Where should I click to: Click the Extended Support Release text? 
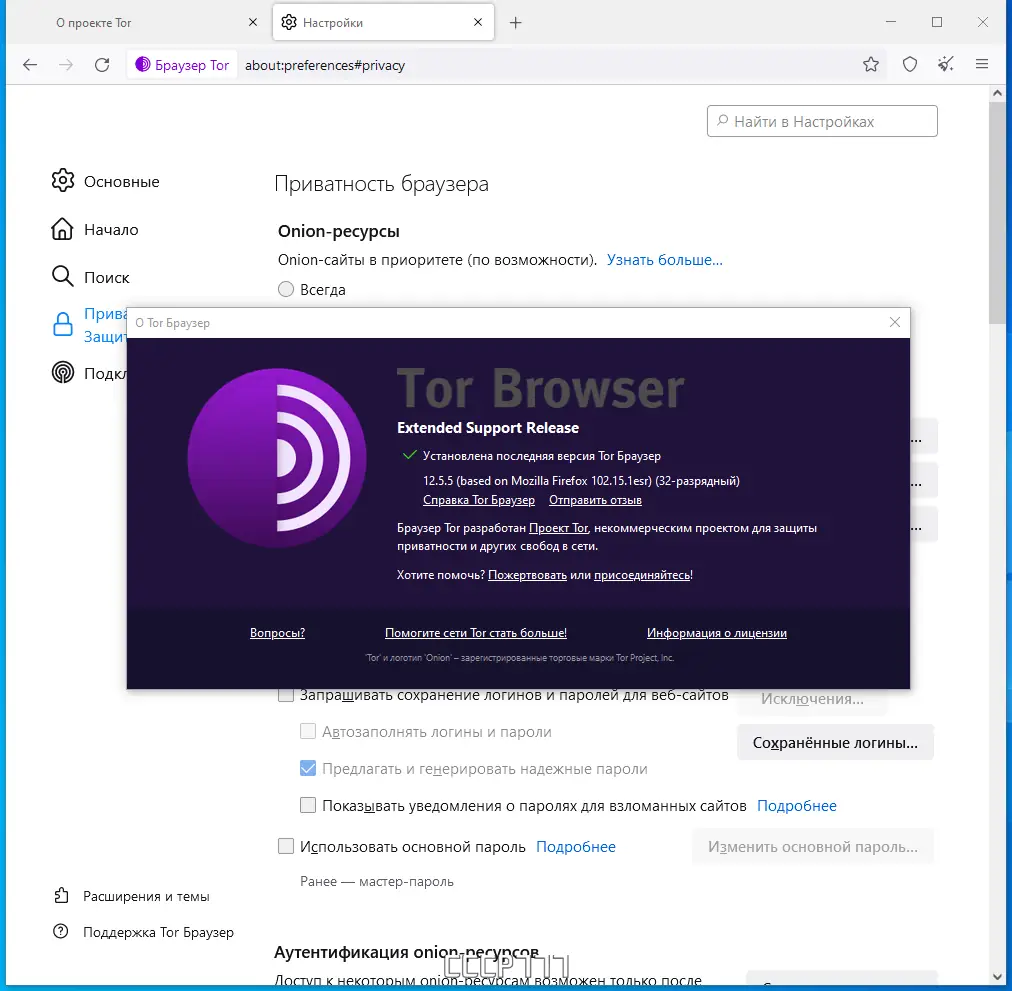(488, 427)
